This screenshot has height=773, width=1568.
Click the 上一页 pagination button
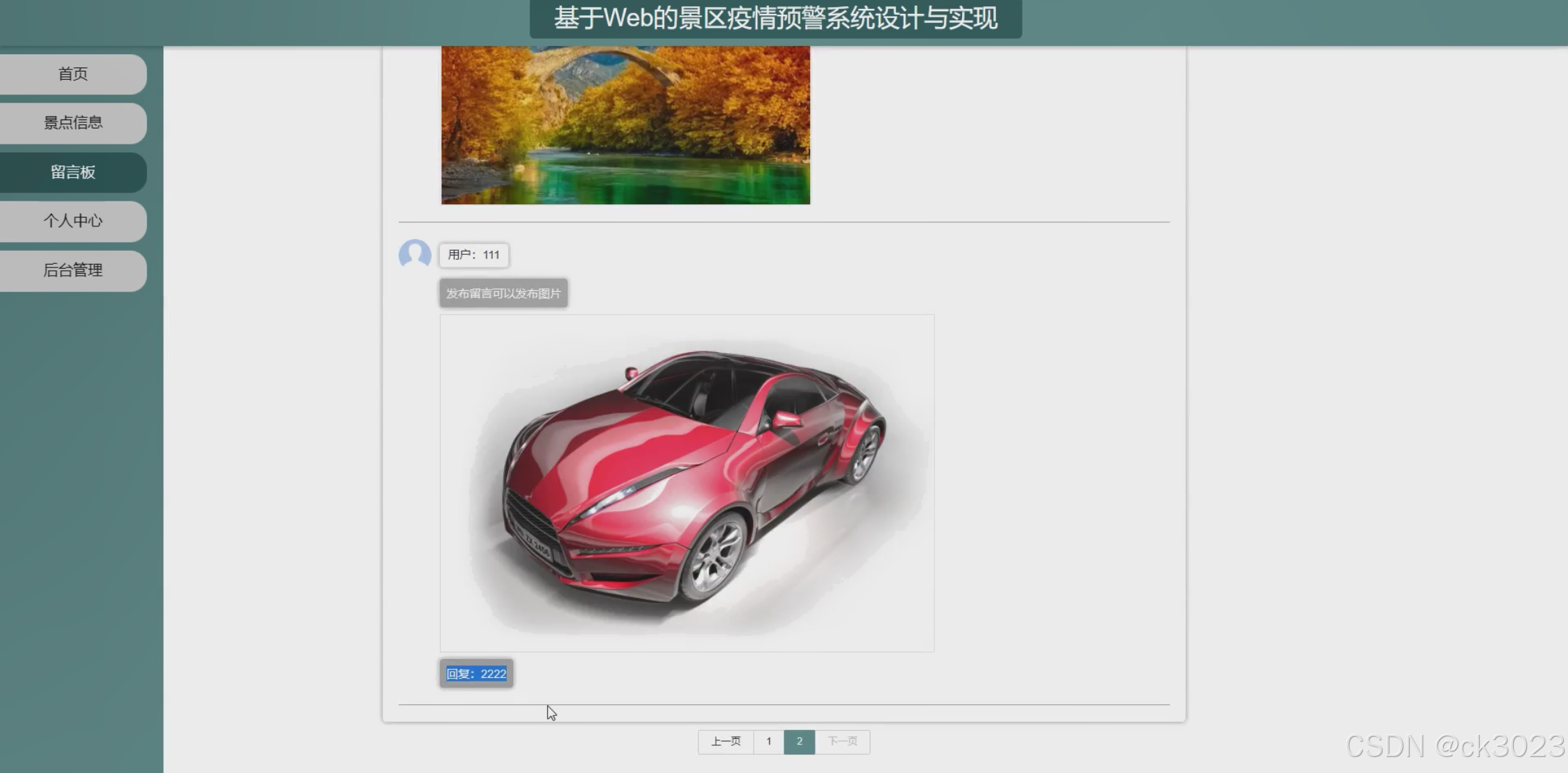725,742
